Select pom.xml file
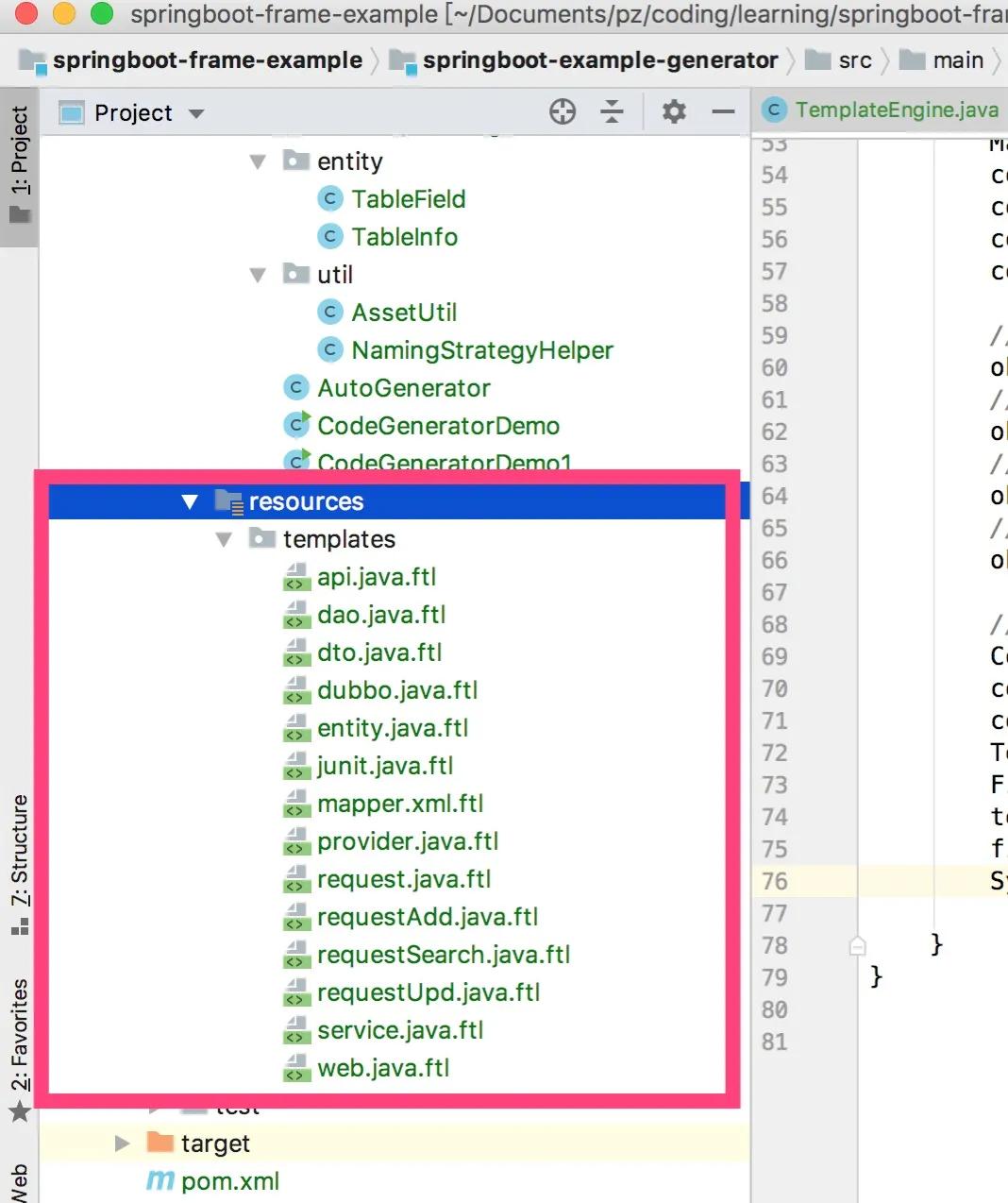This screenshot has height=1203, width=1008. click(x=230, y=1181)
